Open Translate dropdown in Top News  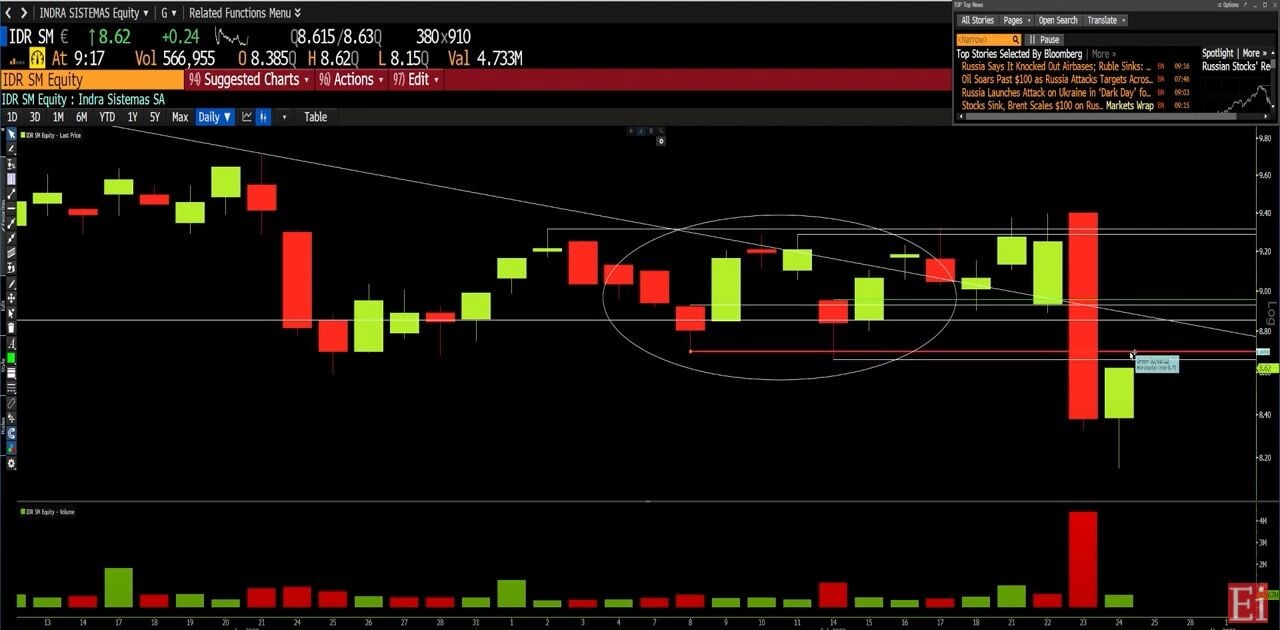pos(1106,20)
